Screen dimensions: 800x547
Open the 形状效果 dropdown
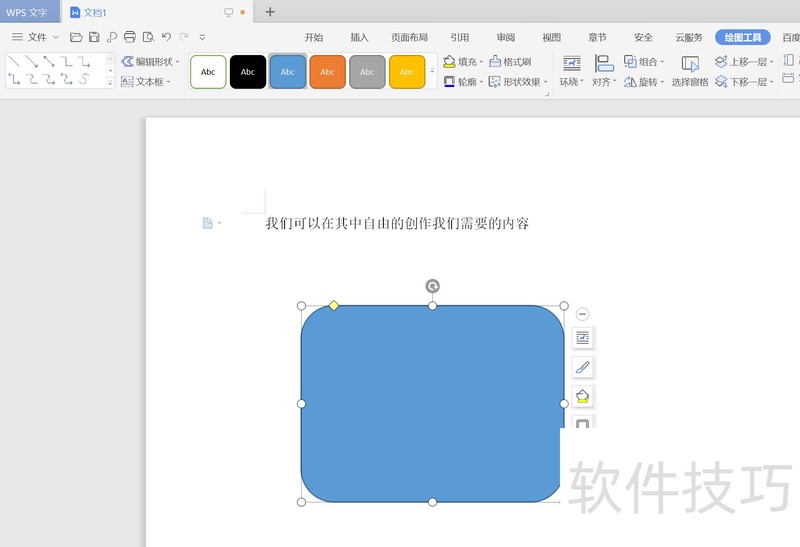(x=518, y=82)
